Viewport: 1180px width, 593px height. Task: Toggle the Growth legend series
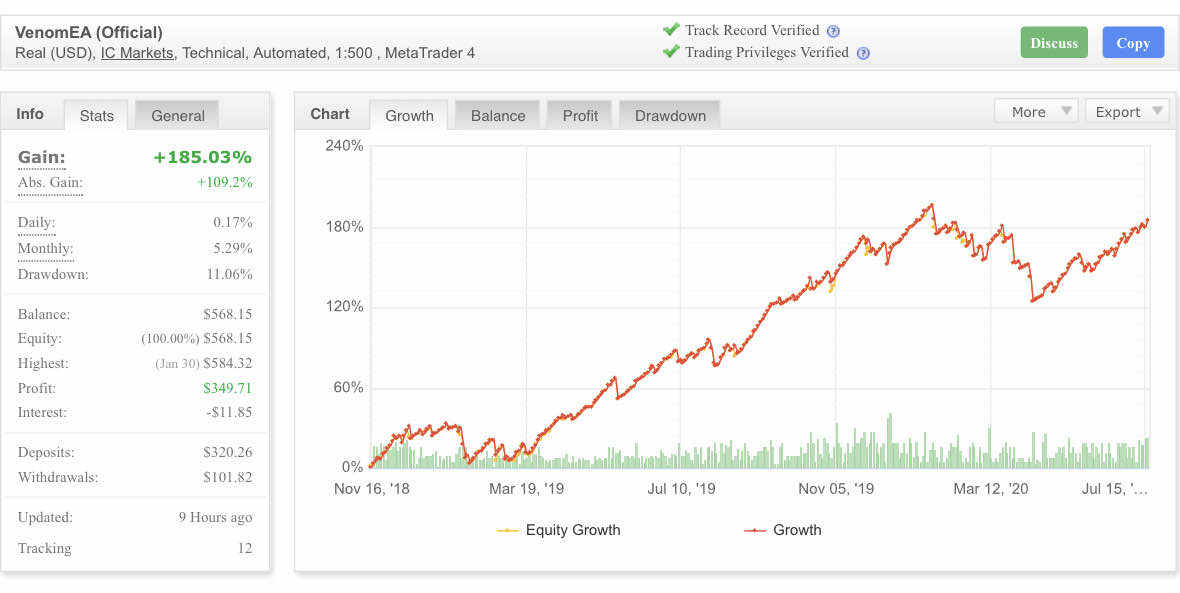click(x=783, y=530)
